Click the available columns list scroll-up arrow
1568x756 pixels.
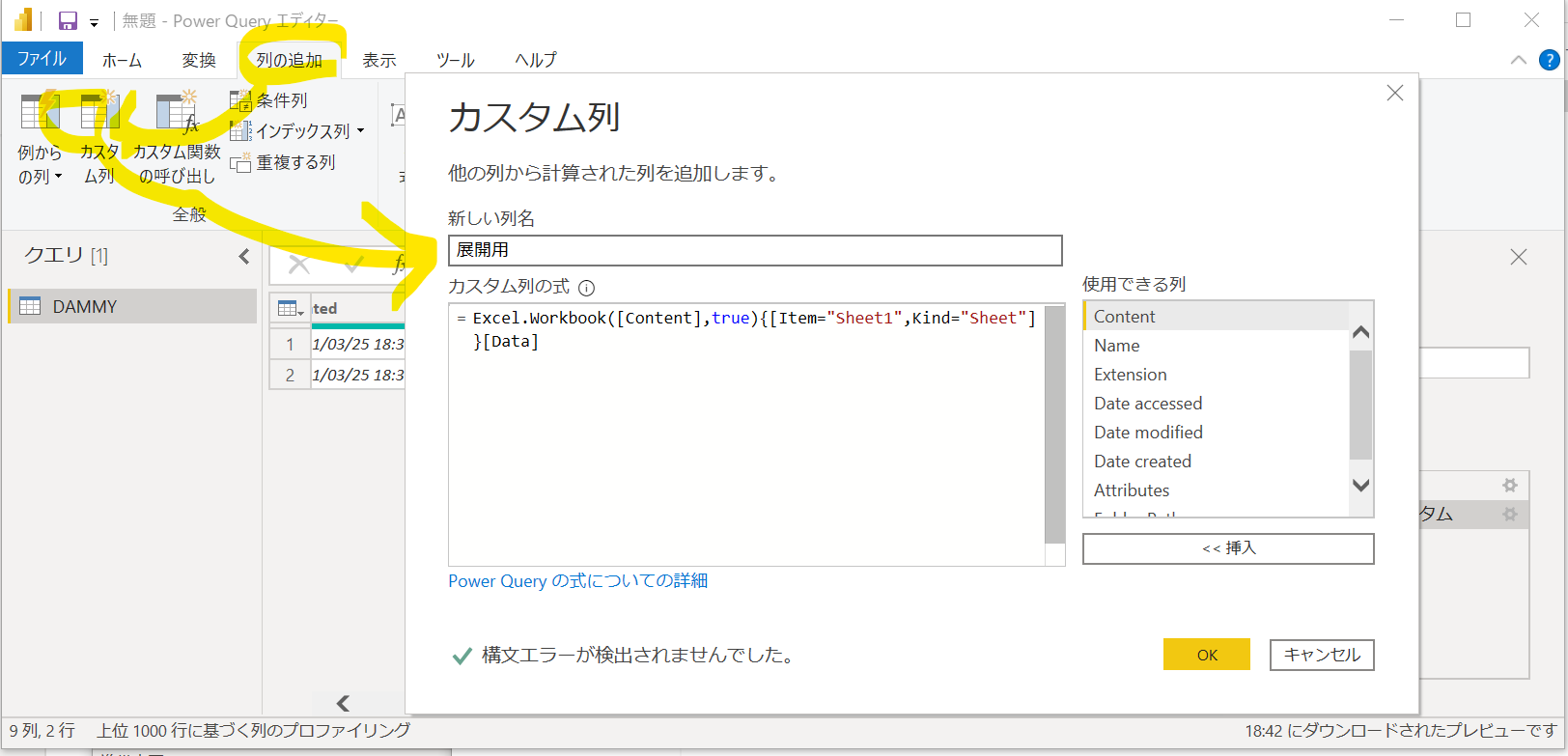(1361, 332)
